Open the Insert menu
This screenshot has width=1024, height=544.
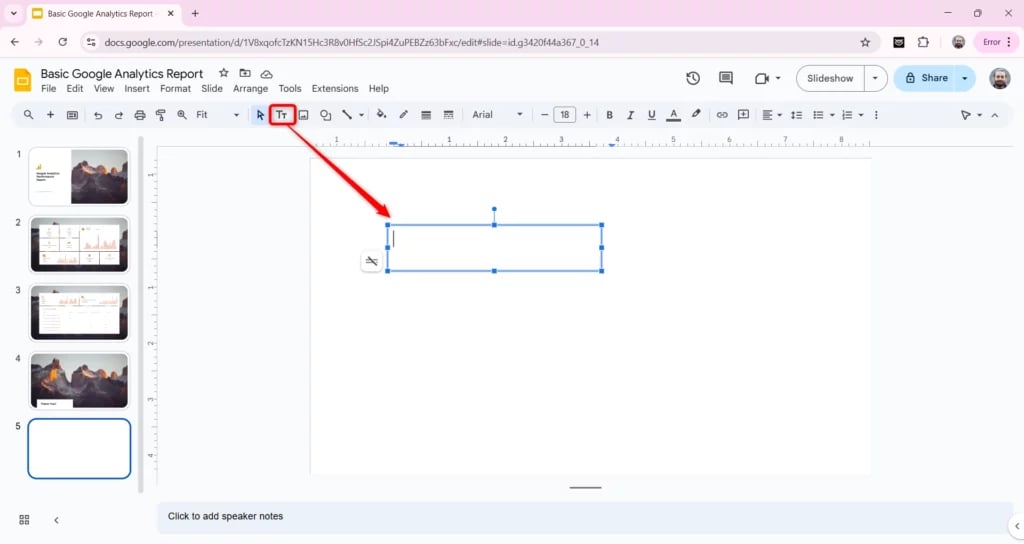click(x=137, y=88)
